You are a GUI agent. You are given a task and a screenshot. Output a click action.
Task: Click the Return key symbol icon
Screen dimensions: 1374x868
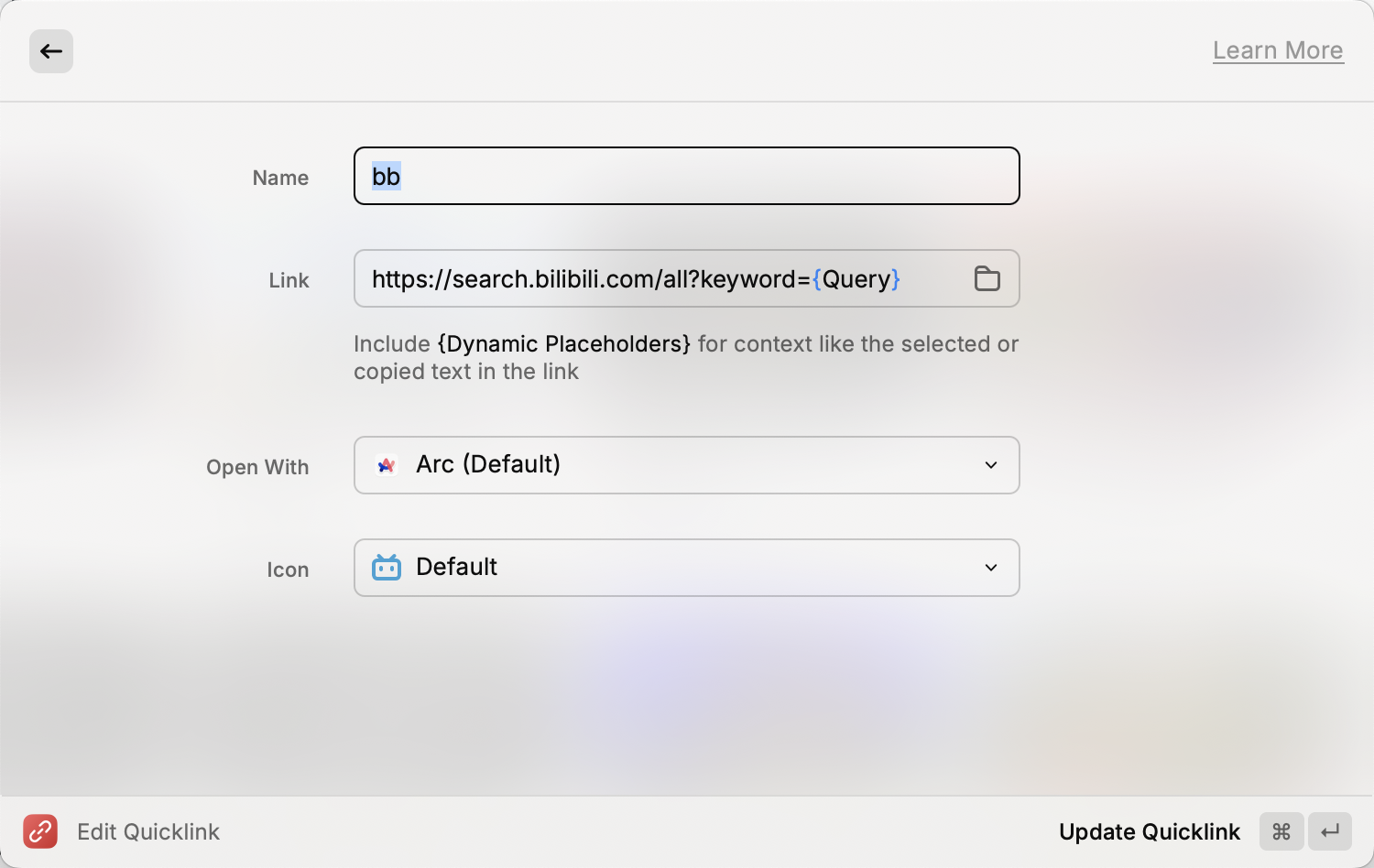click(1329, 831)
